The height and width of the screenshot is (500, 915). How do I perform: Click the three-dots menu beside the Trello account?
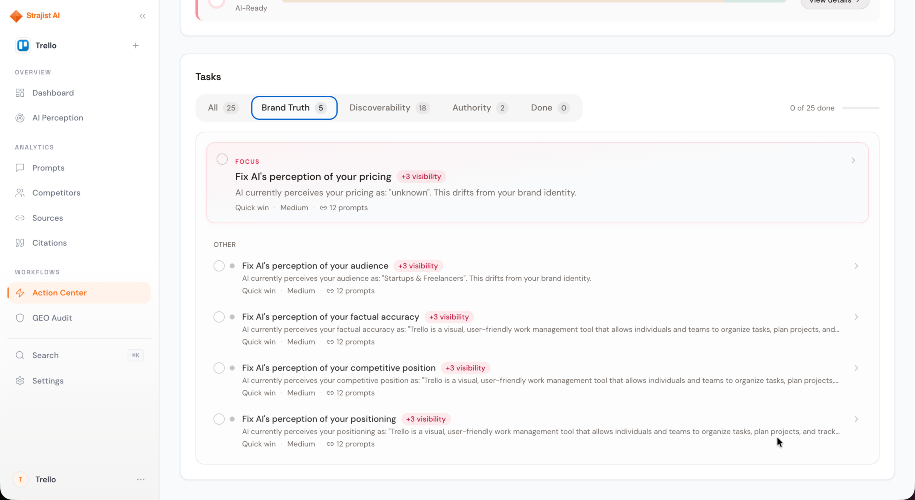pyautogui.click(x=141, y=480)
